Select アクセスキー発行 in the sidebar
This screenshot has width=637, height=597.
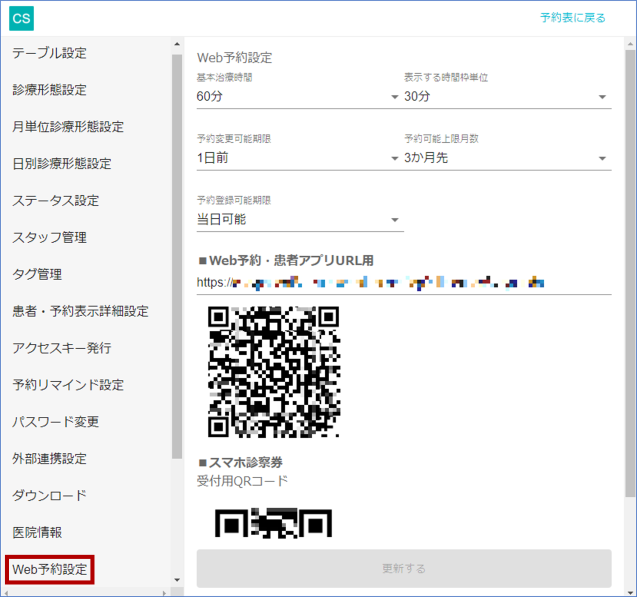coord(62,348)
